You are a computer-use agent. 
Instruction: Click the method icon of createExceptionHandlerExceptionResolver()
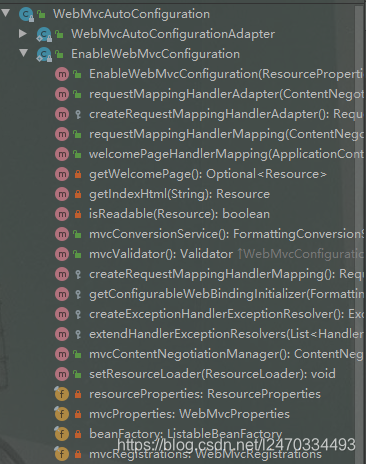[62, 314]
